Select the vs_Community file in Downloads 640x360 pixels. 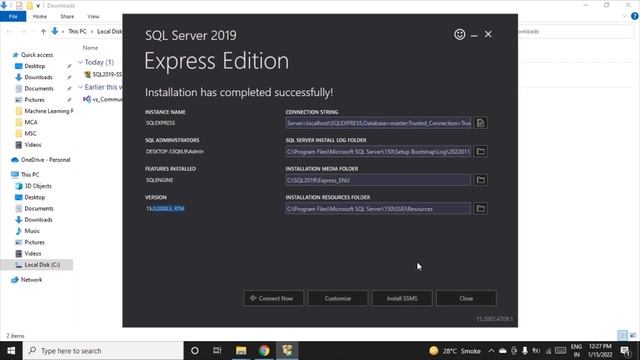tap(103, 99)
